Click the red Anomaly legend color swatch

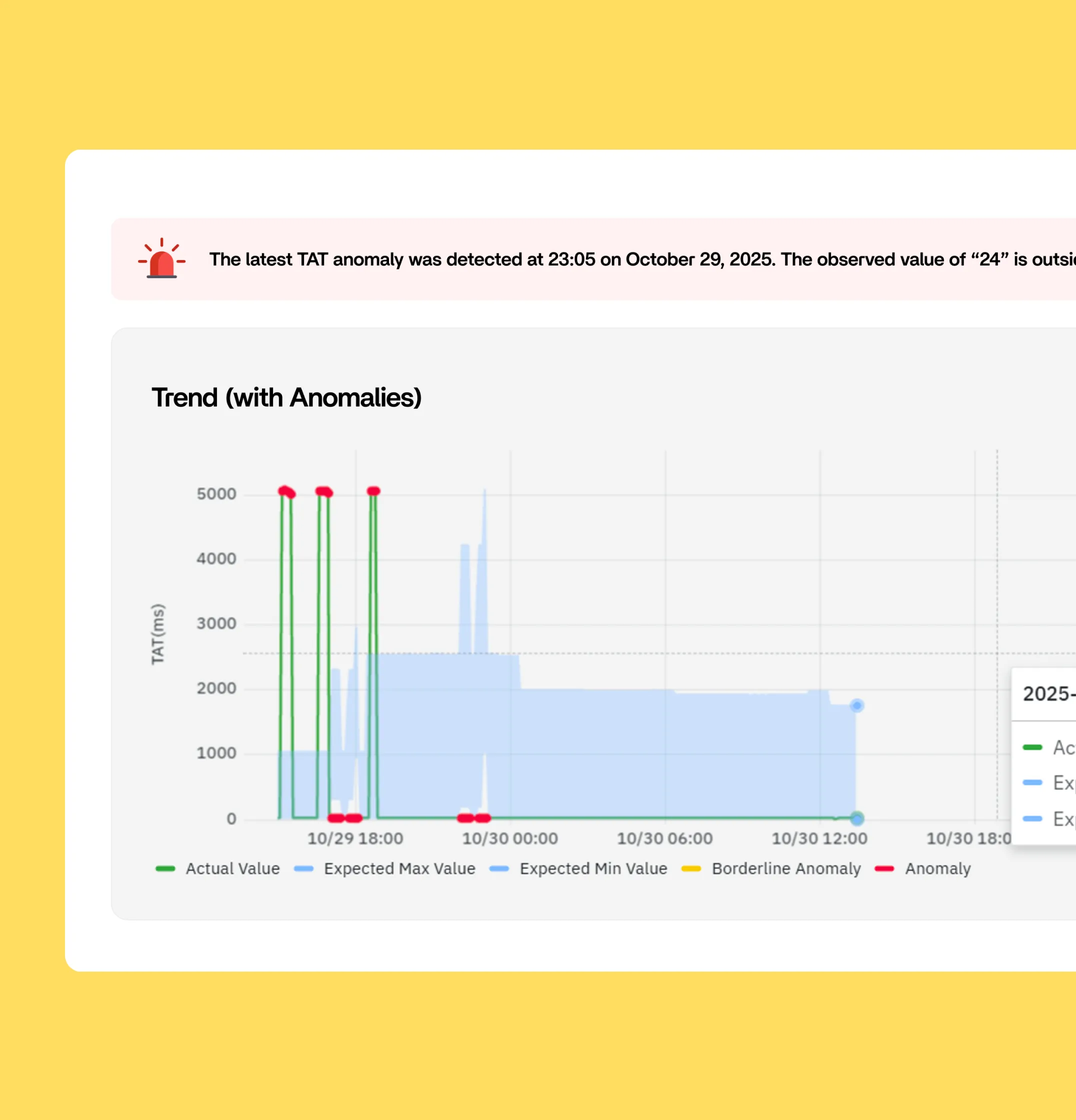coord(884,868)
